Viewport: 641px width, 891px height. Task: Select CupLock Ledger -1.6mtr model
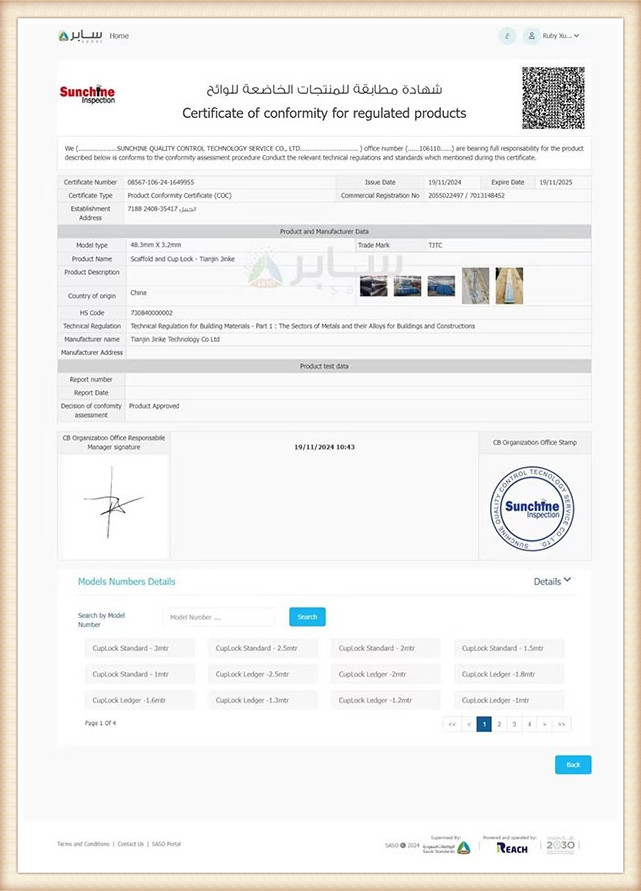pyautogui.click(x=140, y=701)
